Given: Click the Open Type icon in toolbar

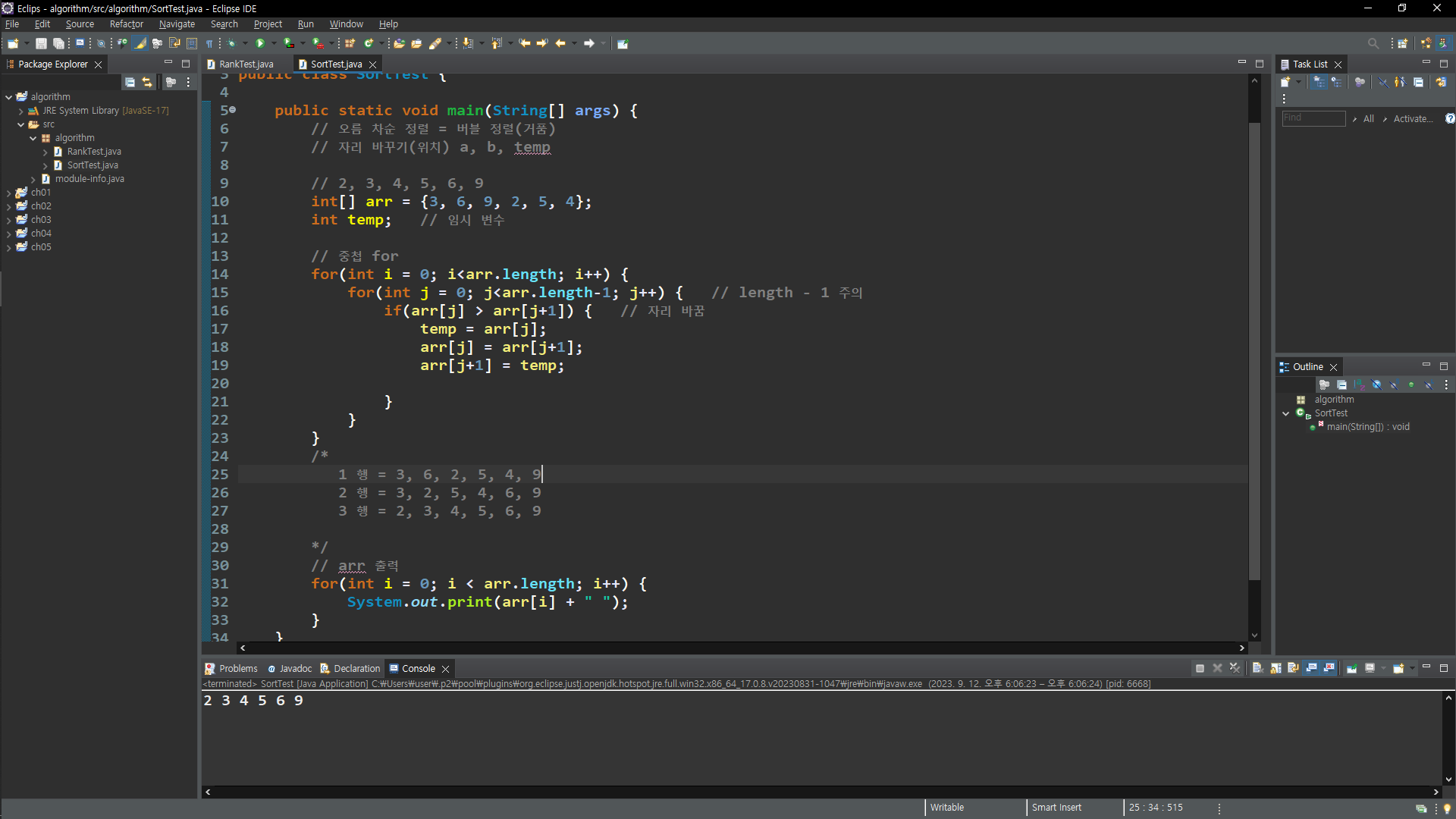Looking at the screenshot, I should [x=399, y=43].
